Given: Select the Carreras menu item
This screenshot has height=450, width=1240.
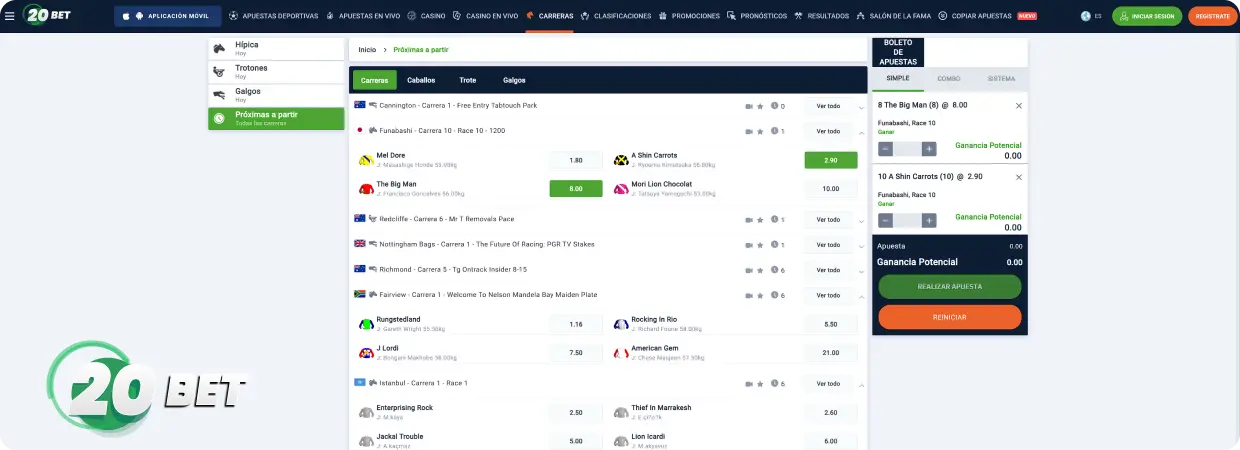Looking at the screenshot, I should tap(550, 16).
